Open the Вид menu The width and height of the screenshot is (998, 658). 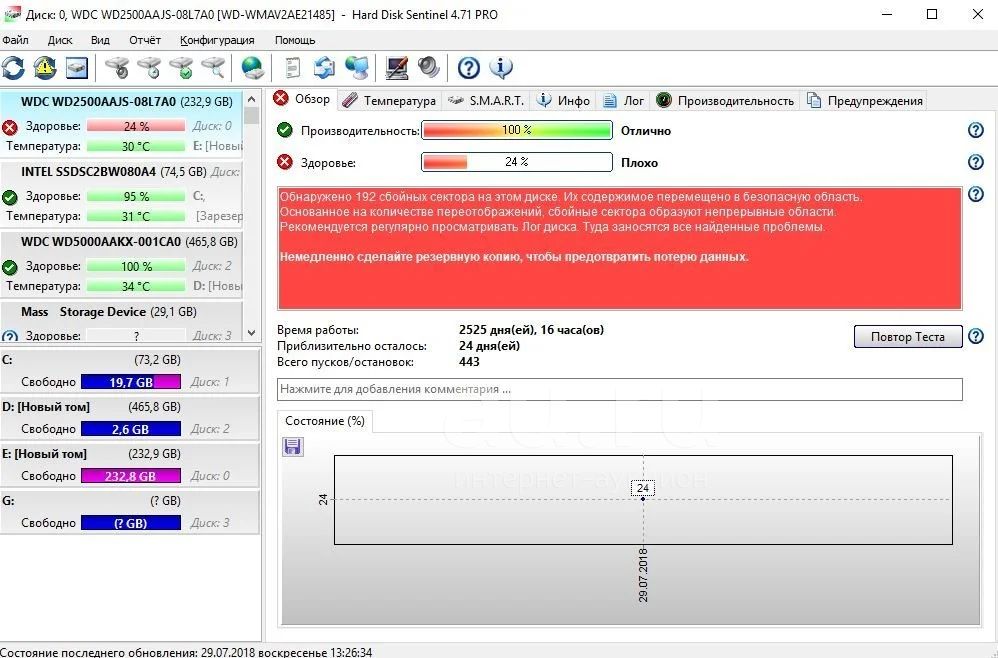(x=100, y=40)
